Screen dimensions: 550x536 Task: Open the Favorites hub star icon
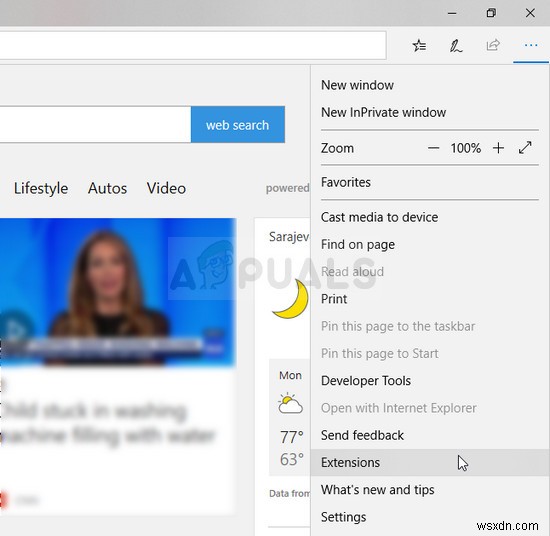pos(419,46)
